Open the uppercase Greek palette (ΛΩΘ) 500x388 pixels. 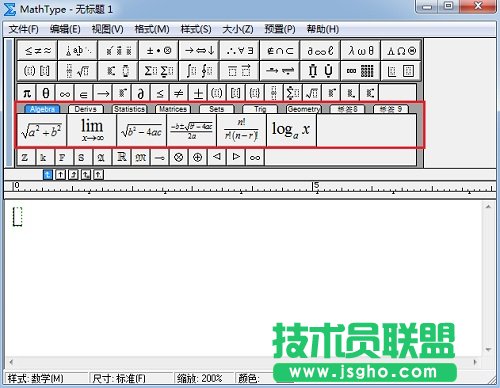pos(401,51)
